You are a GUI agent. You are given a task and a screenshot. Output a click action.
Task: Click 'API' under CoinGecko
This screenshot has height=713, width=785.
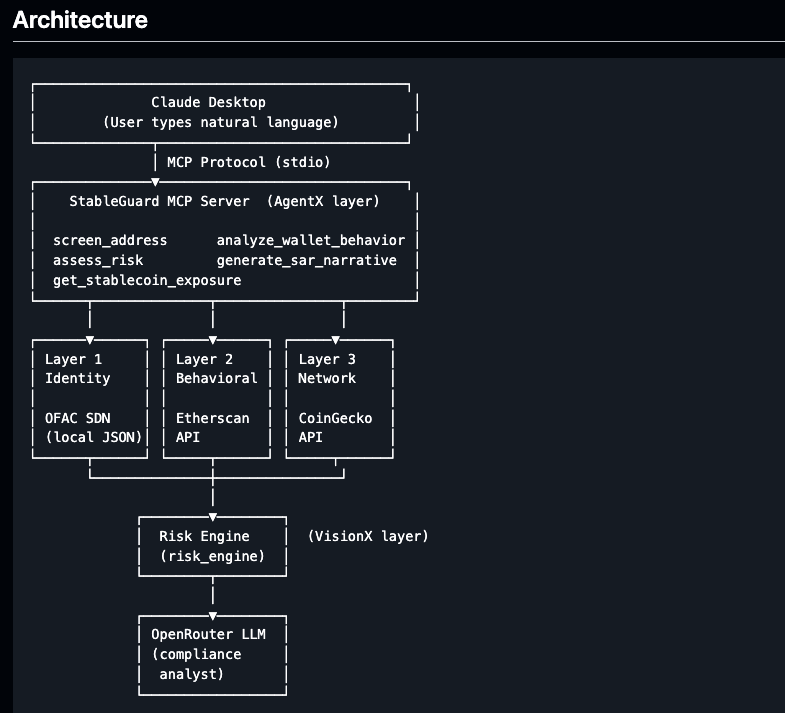310,437
